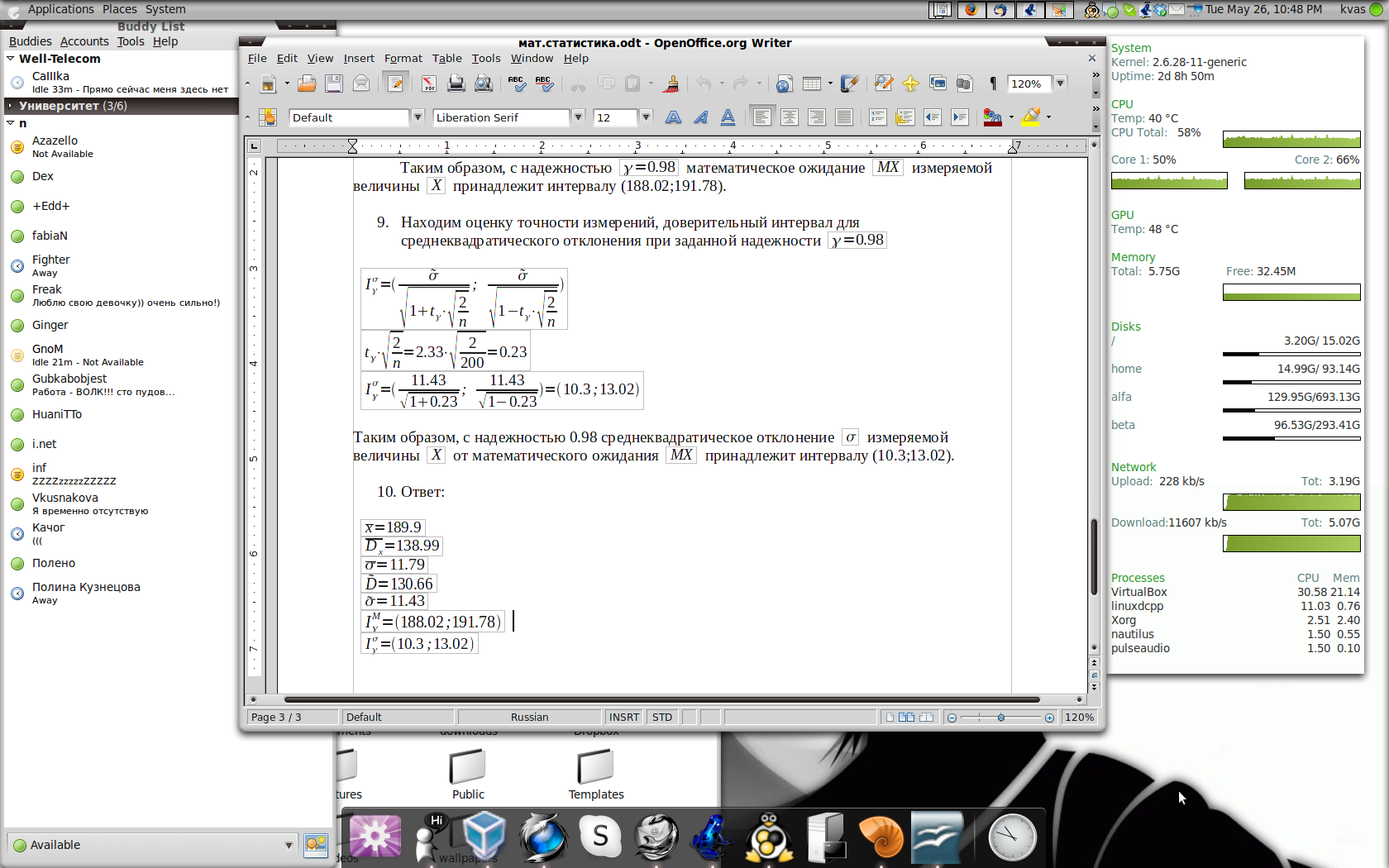Set paragraph alignment to Justified

(x=844, y=117)
